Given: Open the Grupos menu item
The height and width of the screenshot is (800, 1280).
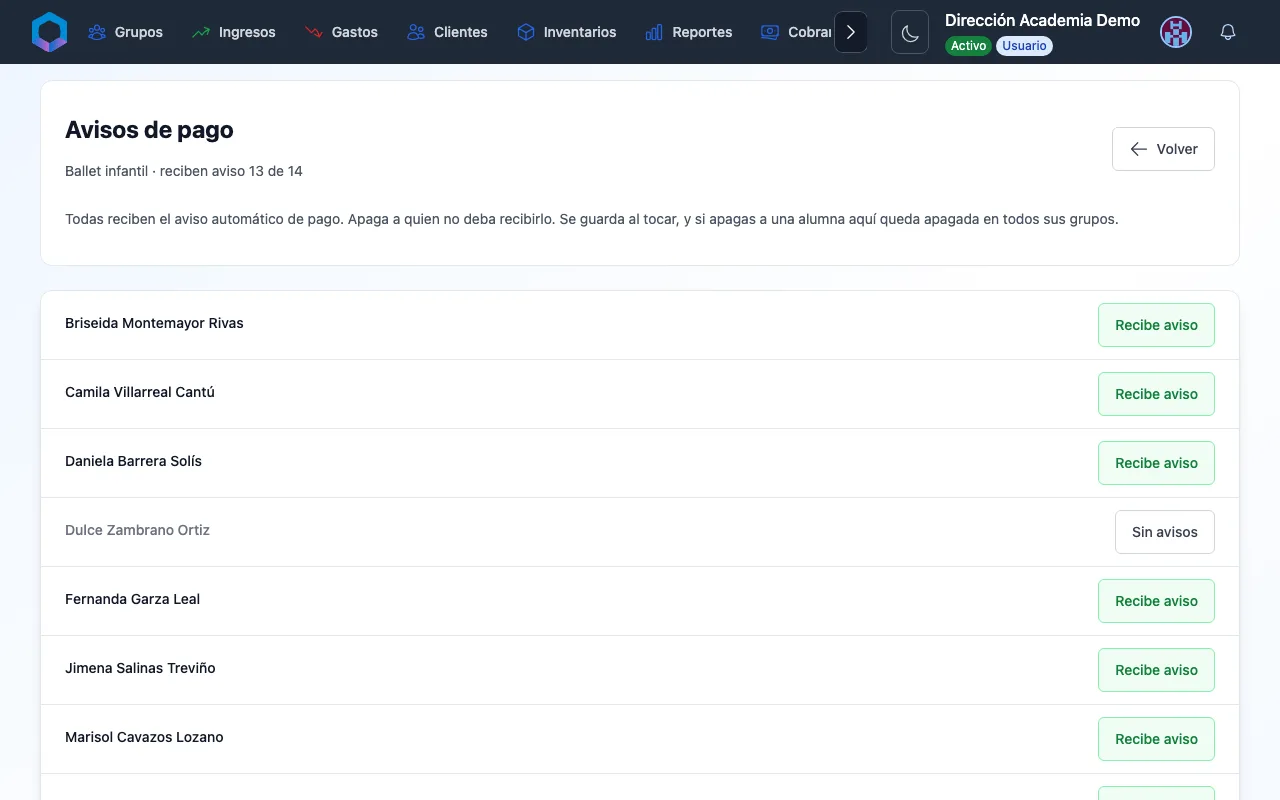Looking at the screenshot, I should 126,32.
